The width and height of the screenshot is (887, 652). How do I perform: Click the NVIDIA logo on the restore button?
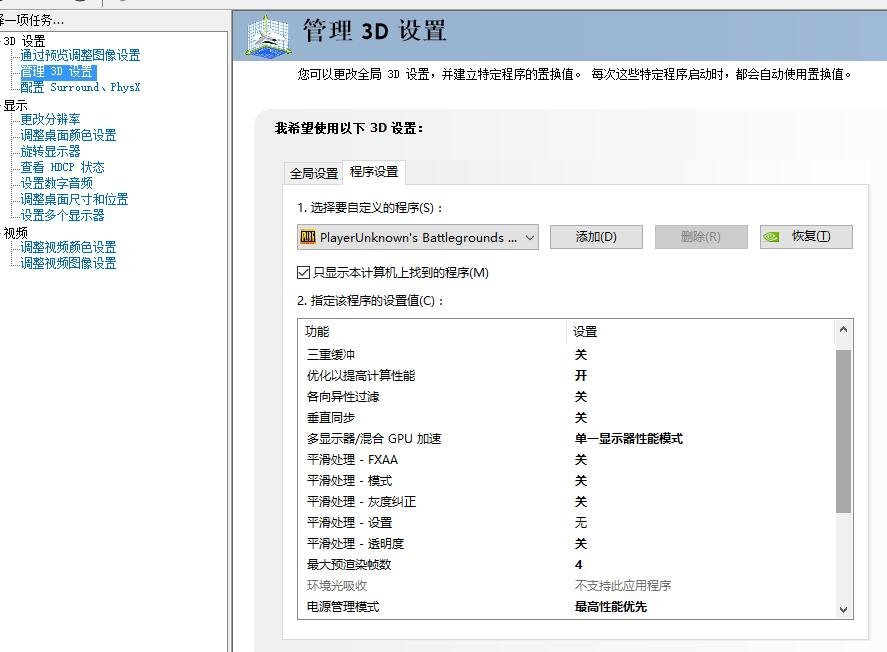point(772,237)
